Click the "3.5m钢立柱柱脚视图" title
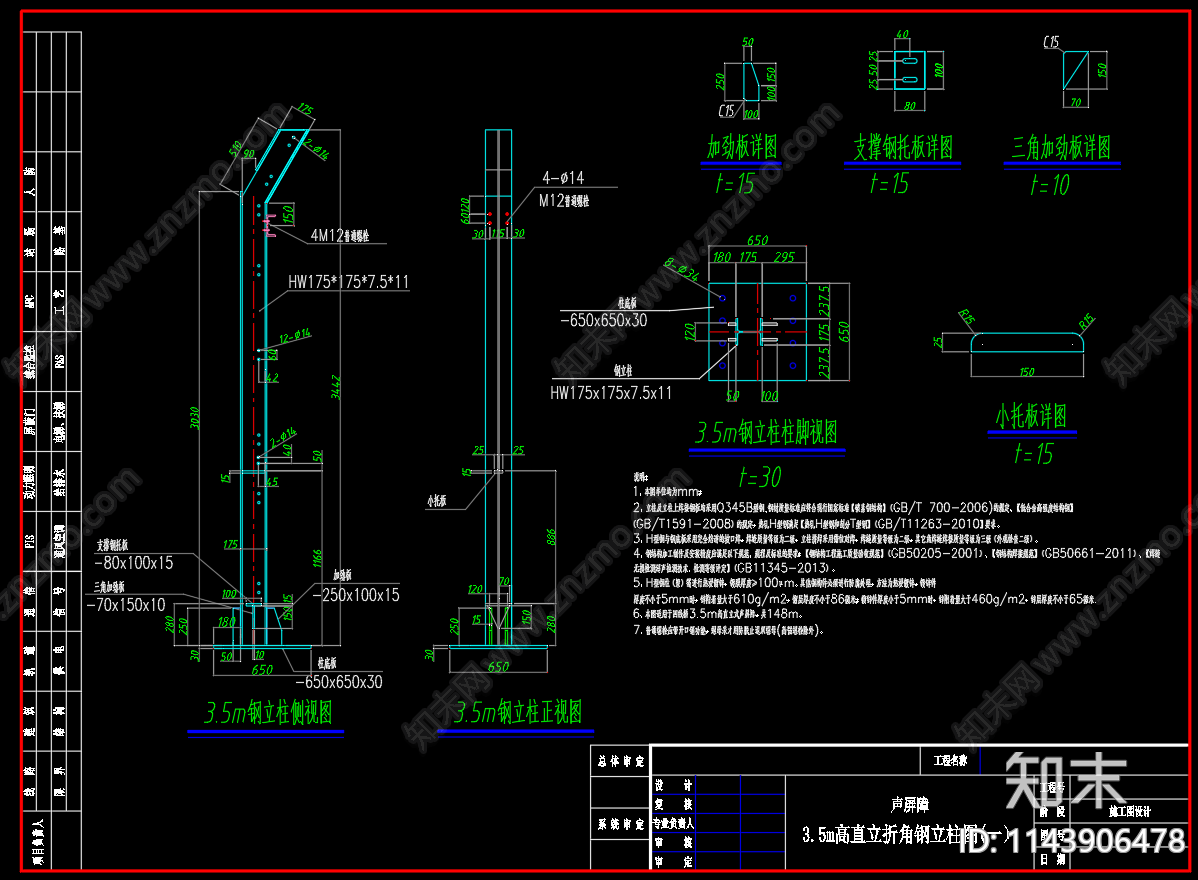 click(766, 433)
